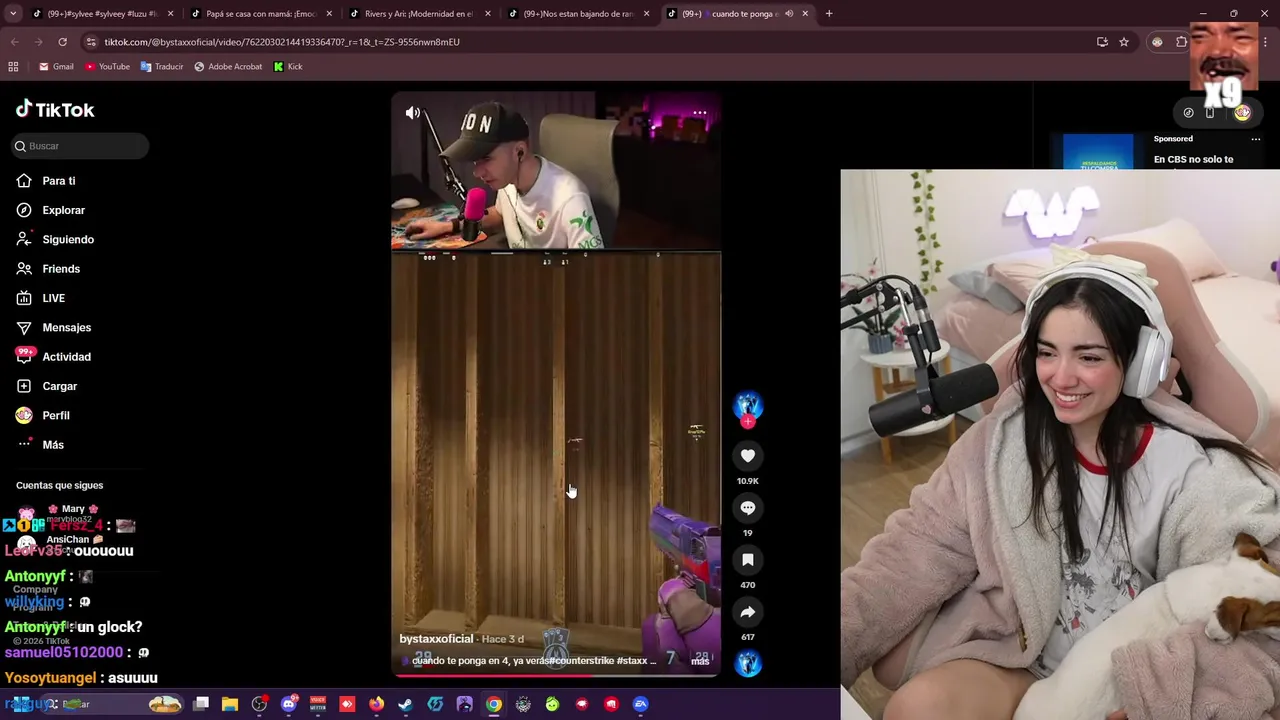1280x720 pixels.
Task: Expand caption with the más link
Action: point(700,661)
